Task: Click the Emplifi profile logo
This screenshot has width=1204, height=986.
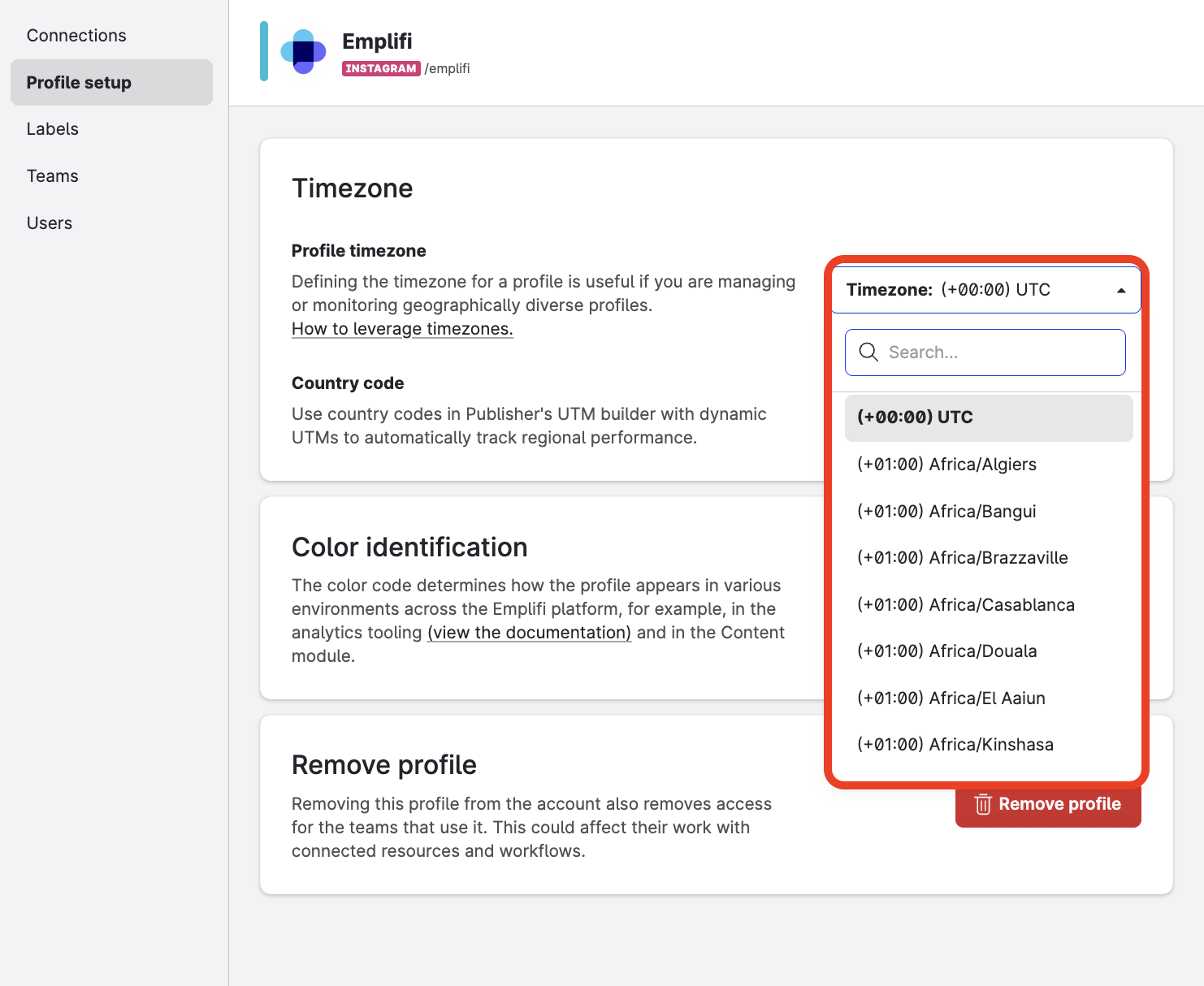Action: tap(303, 52)
